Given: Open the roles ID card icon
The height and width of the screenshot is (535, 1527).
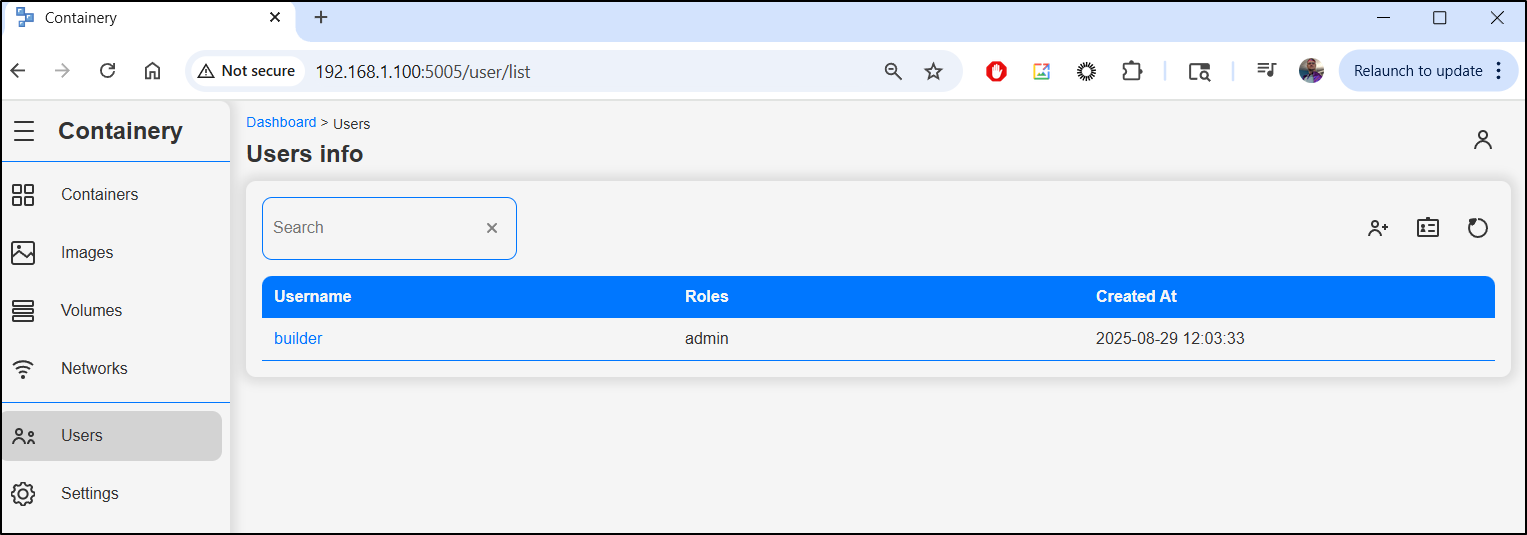Looking at the screenshot, I should click(x=1428, y=228).
